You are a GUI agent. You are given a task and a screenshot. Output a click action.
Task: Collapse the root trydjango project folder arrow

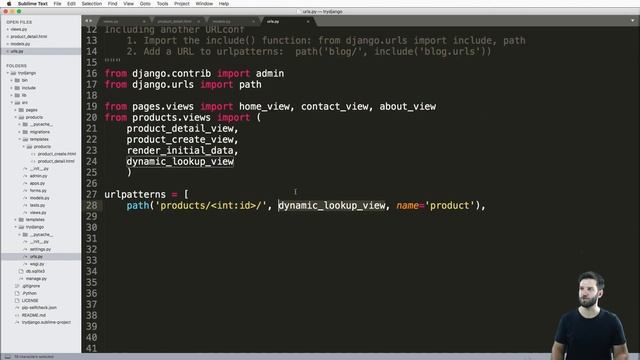tap(7, 73)
